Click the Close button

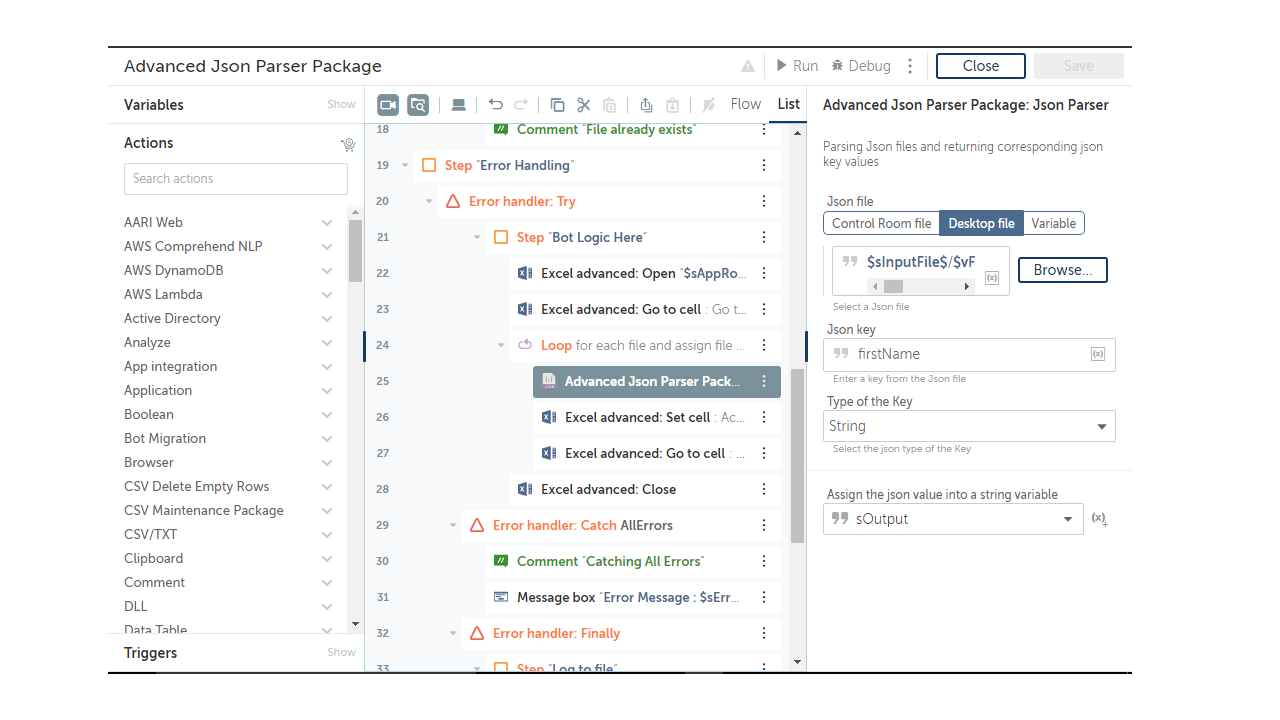pyautogui.click(x=980, y=66)
